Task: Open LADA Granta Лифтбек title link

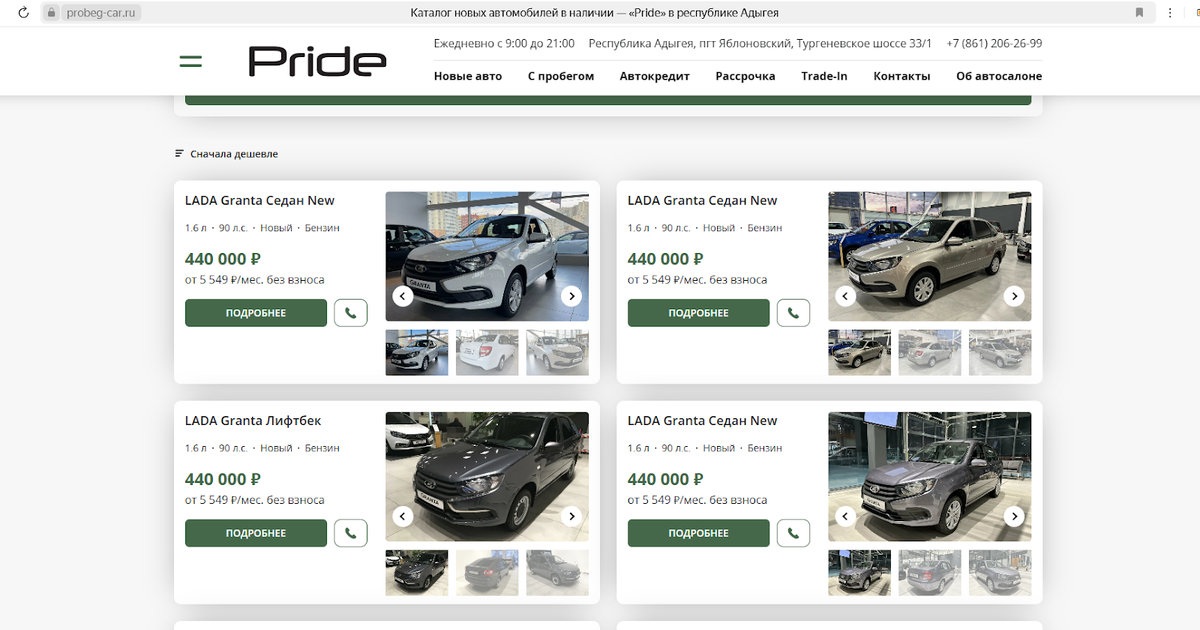Action: (x=253, y=421)
